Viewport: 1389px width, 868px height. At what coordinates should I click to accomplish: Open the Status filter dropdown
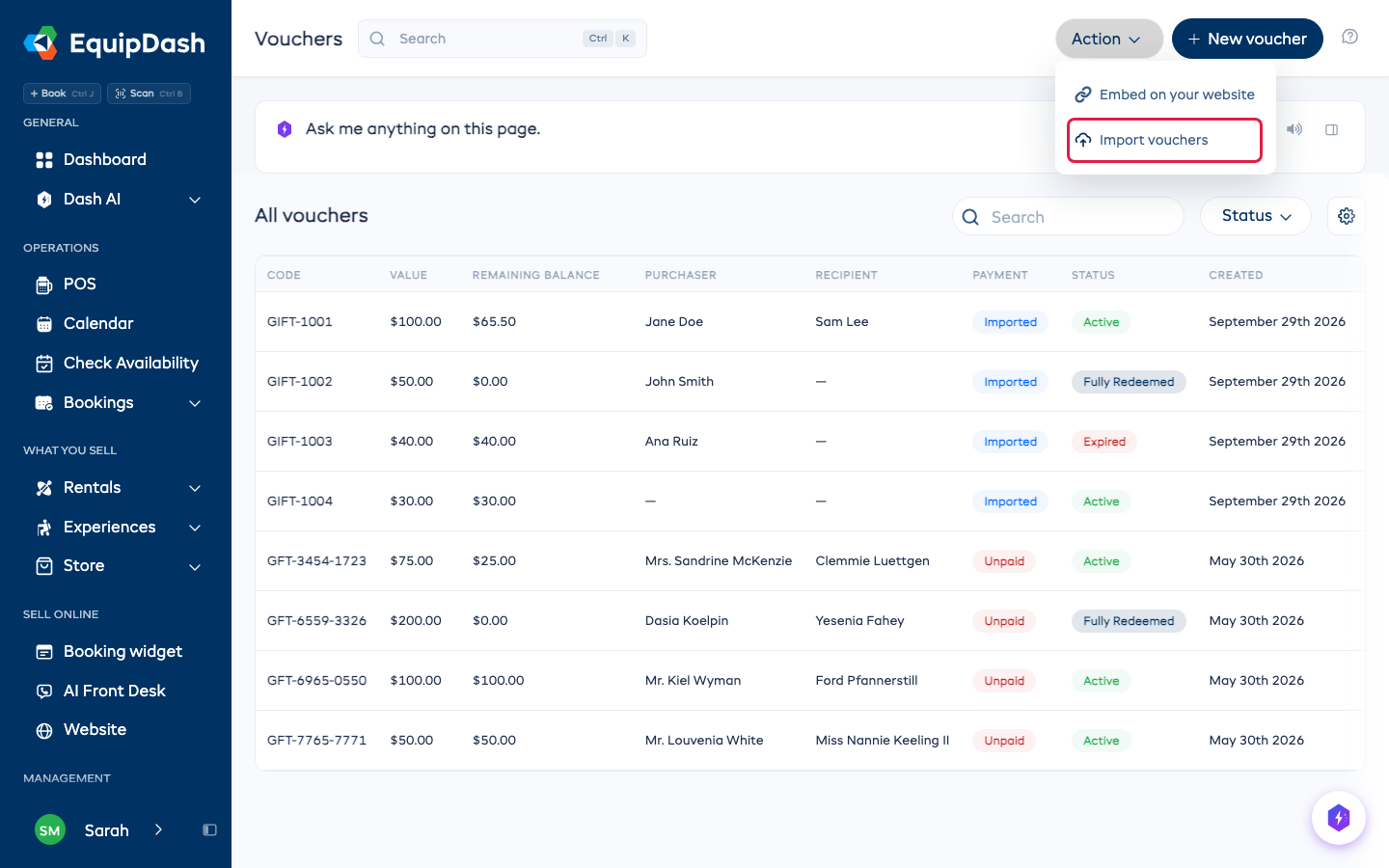tap(1256, 216)
